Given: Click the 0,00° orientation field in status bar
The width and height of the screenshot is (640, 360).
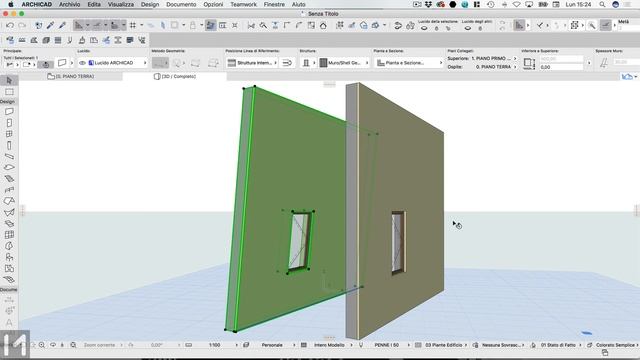Looking at the screenshot, I should click(157, 345).
